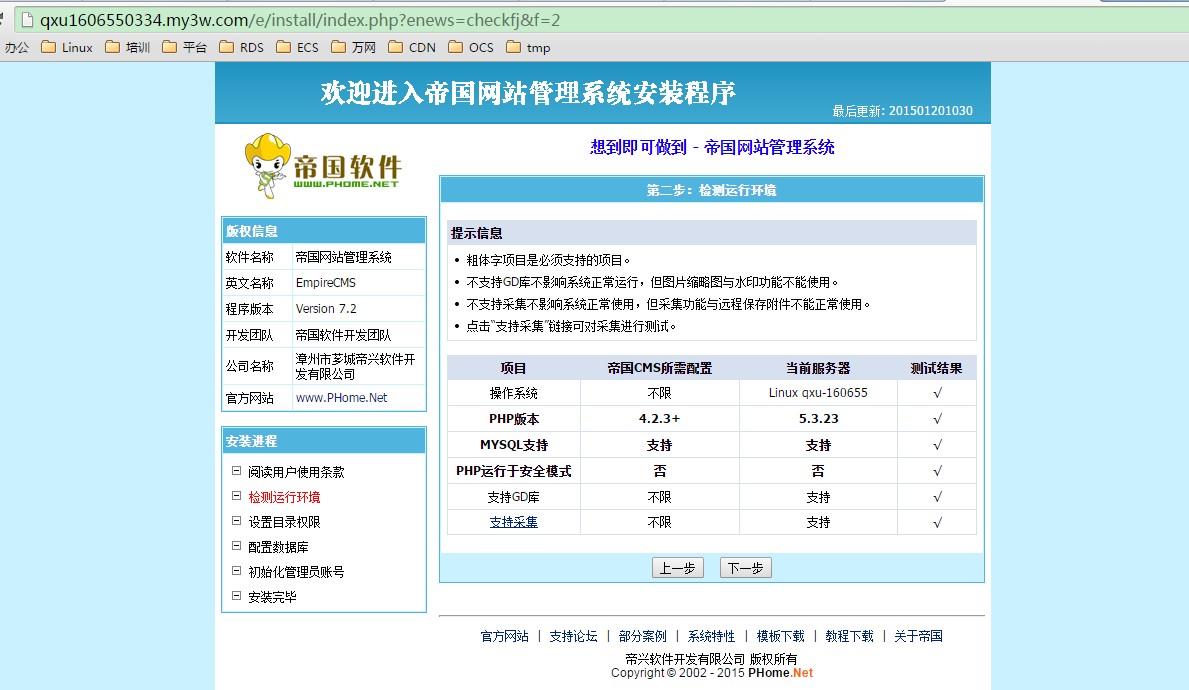The width and height of the screenshot is (1189, 690).
Task: Open the 官方网站 footer link
Action: pyautogui.click(x=504, y=636)
